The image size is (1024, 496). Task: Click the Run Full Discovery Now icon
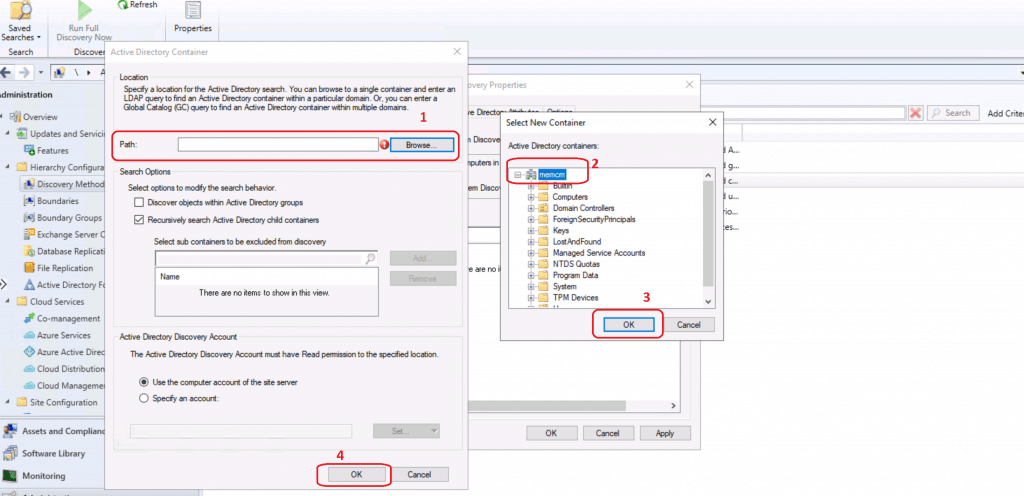coord(84,10)
